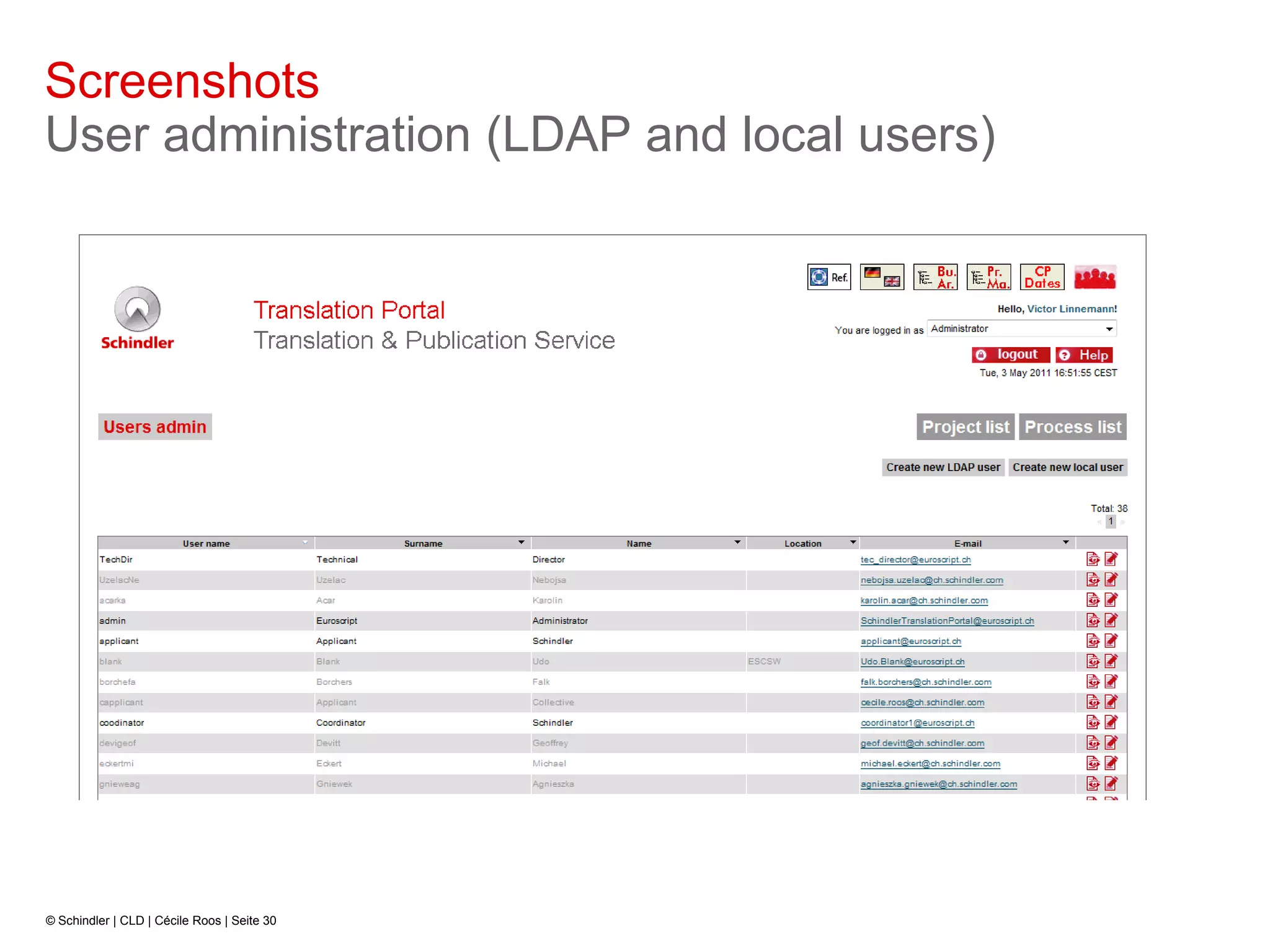Open Victor Linnemann profile link
This screenshot has width=1270, height=952.
[1072, 309]
